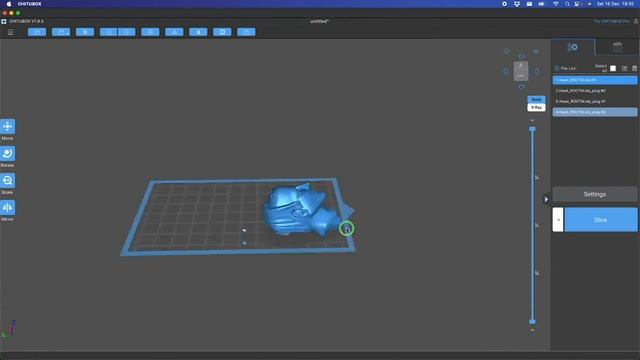Click the trash delete icon in File List header
The width and height of the screenshot is (640, 360).
coord(634,69)
